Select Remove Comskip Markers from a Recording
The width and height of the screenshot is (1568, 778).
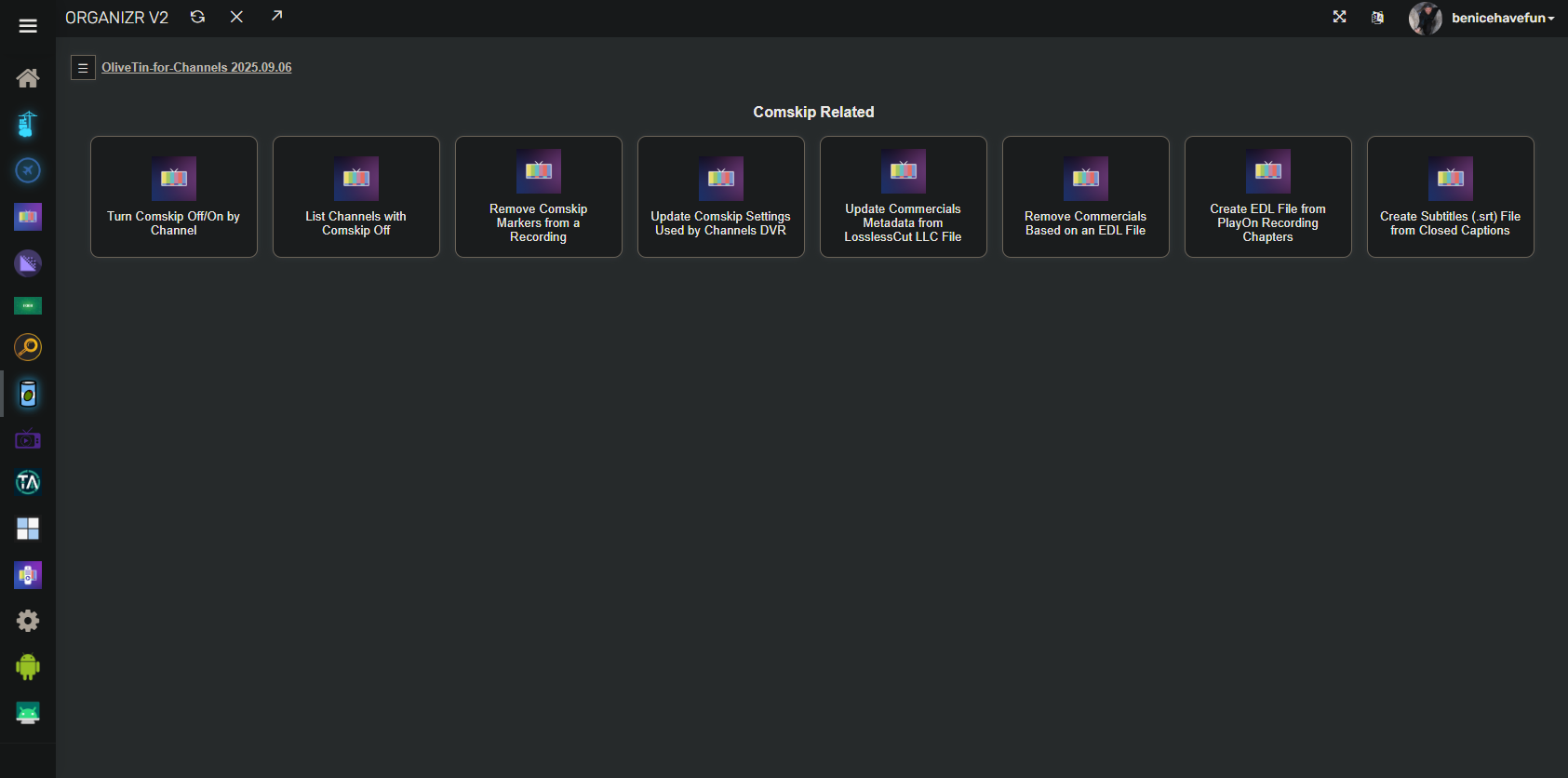click(x=539, y=196)
